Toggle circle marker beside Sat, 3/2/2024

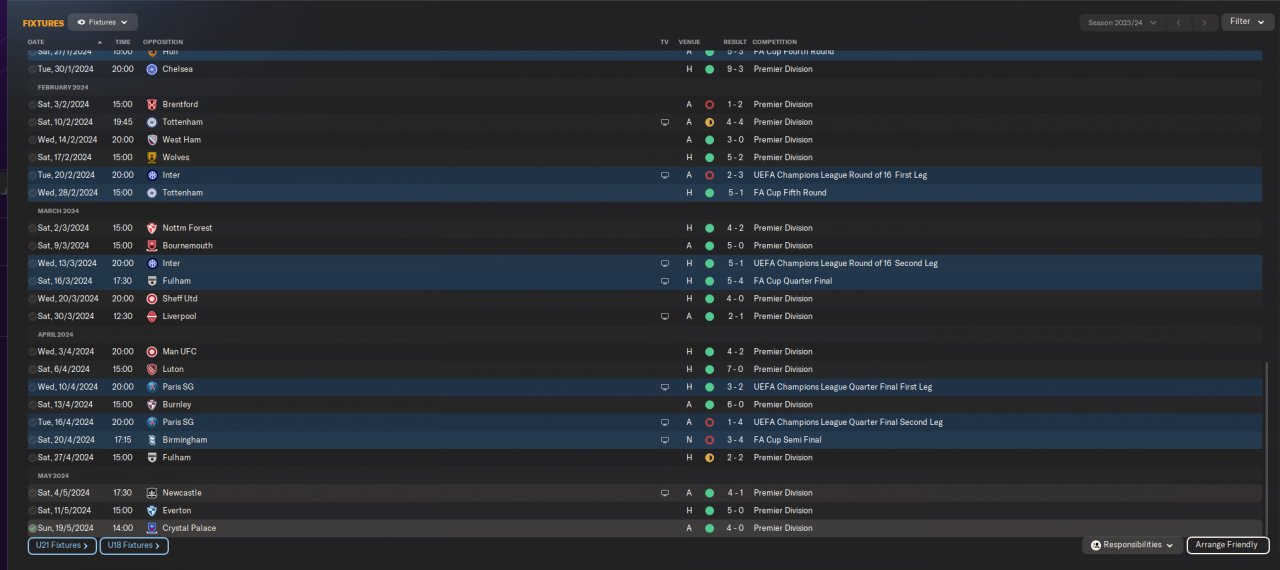click(32, 104)
